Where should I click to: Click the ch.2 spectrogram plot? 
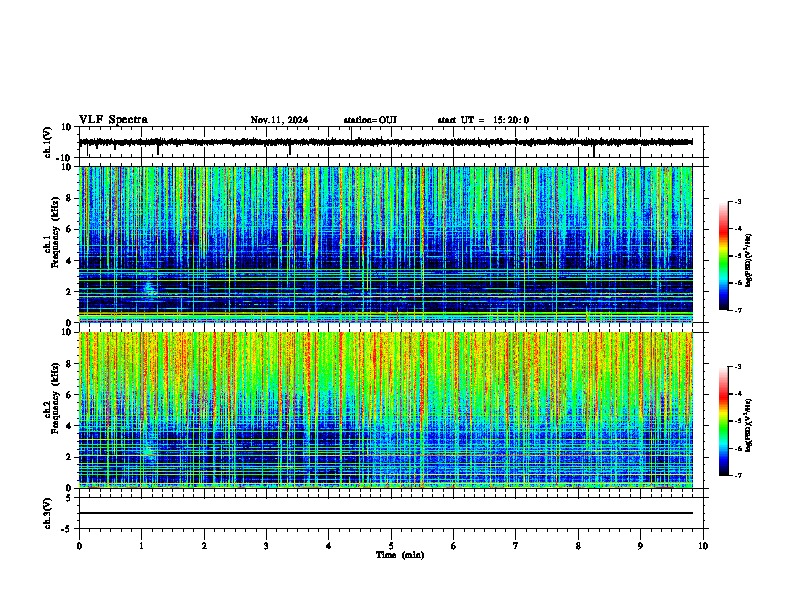coord(386,410)
